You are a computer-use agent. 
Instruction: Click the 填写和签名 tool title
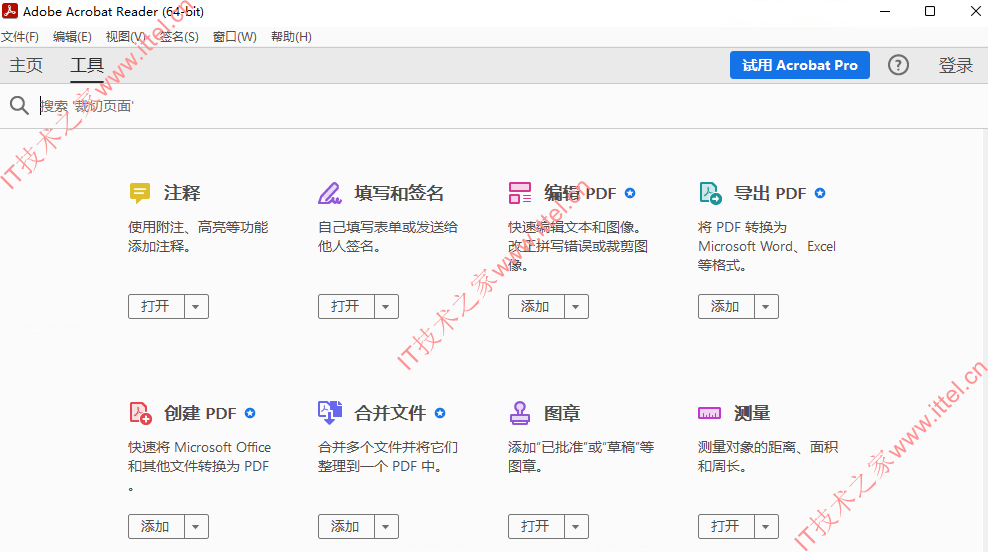point(399,193)
